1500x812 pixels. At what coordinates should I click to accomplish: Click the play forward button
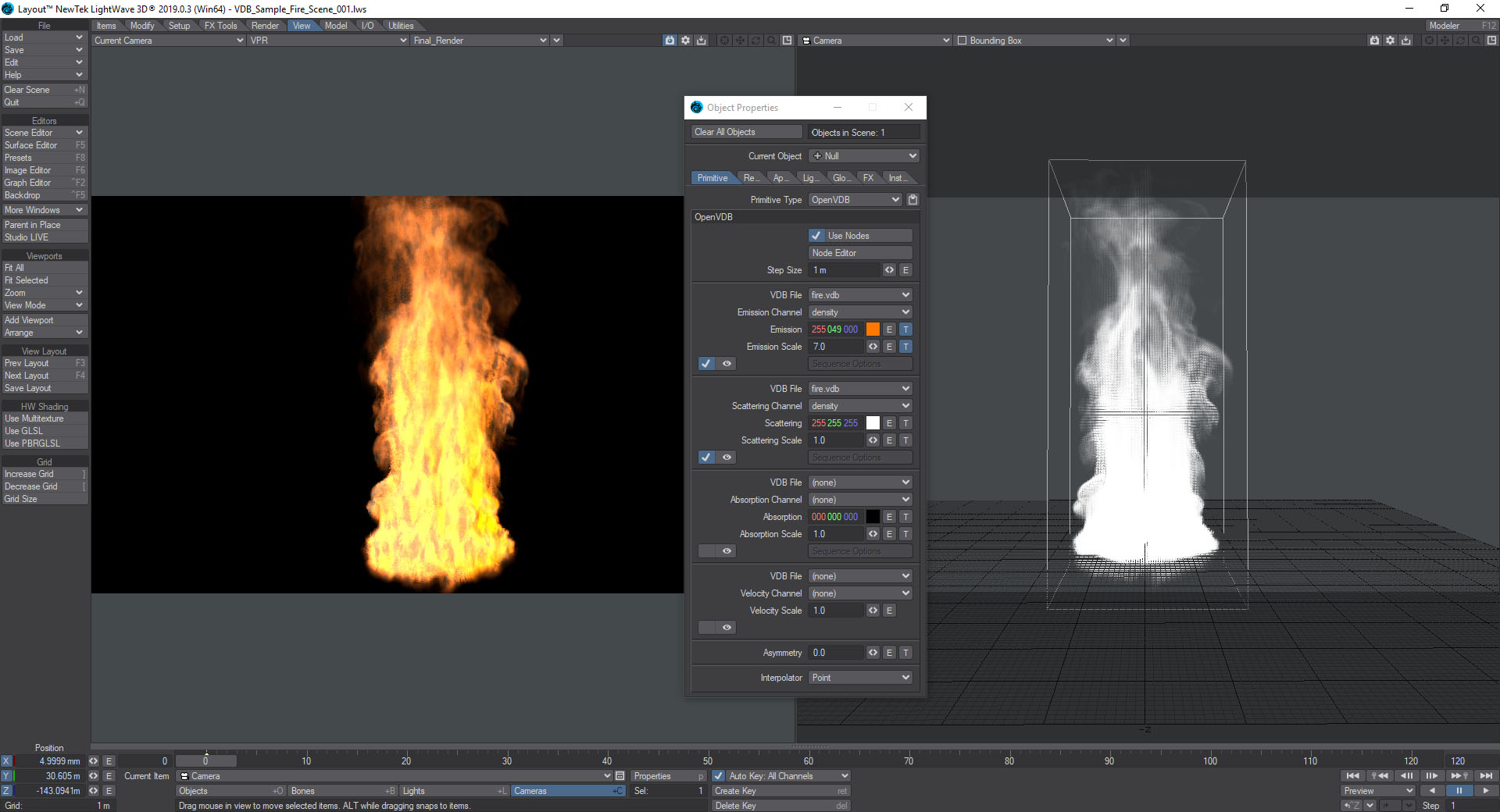(x=1486, y=791)
